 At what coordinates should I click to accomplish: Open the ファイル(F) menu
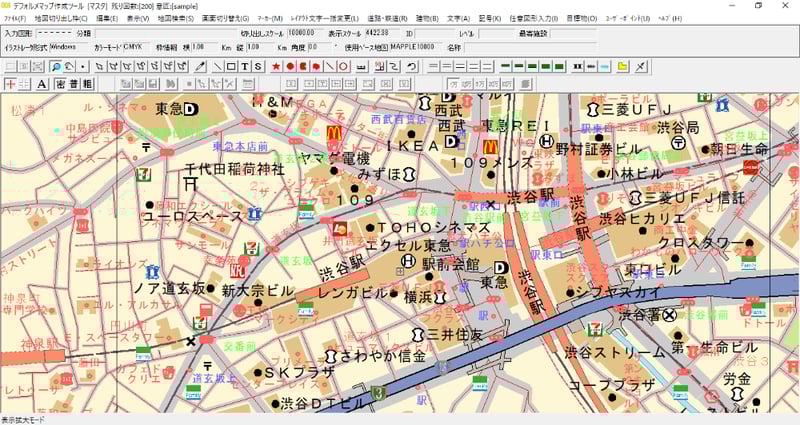15,19
